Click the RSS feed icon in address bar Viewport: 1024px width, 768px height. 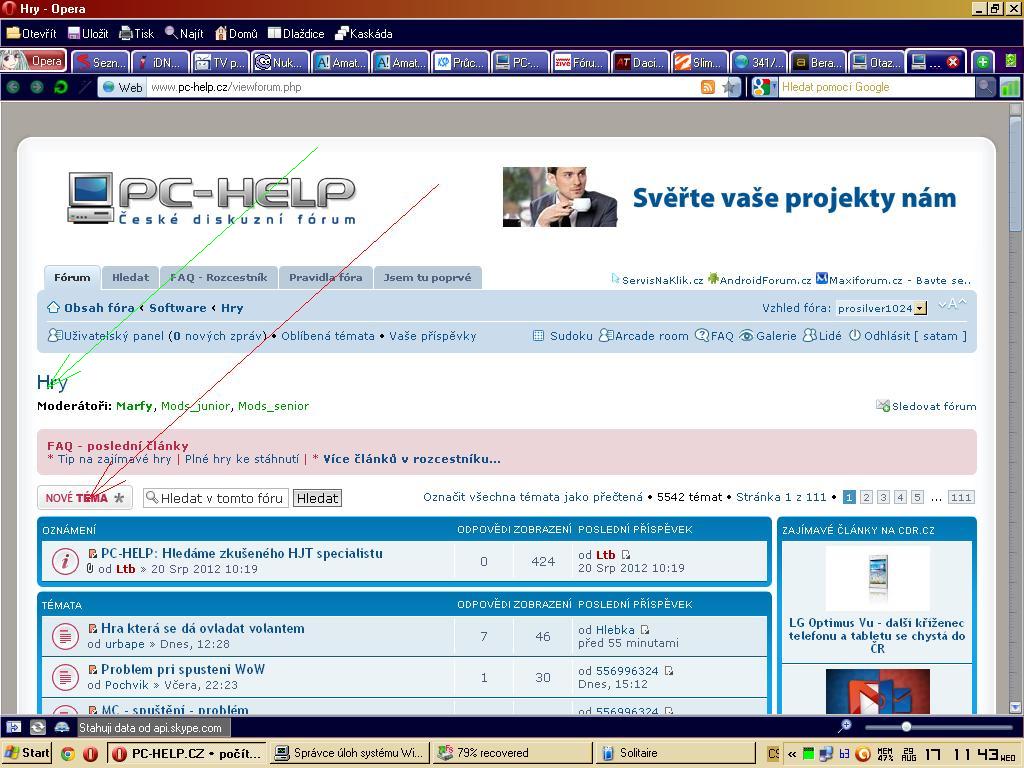point(707,87)
